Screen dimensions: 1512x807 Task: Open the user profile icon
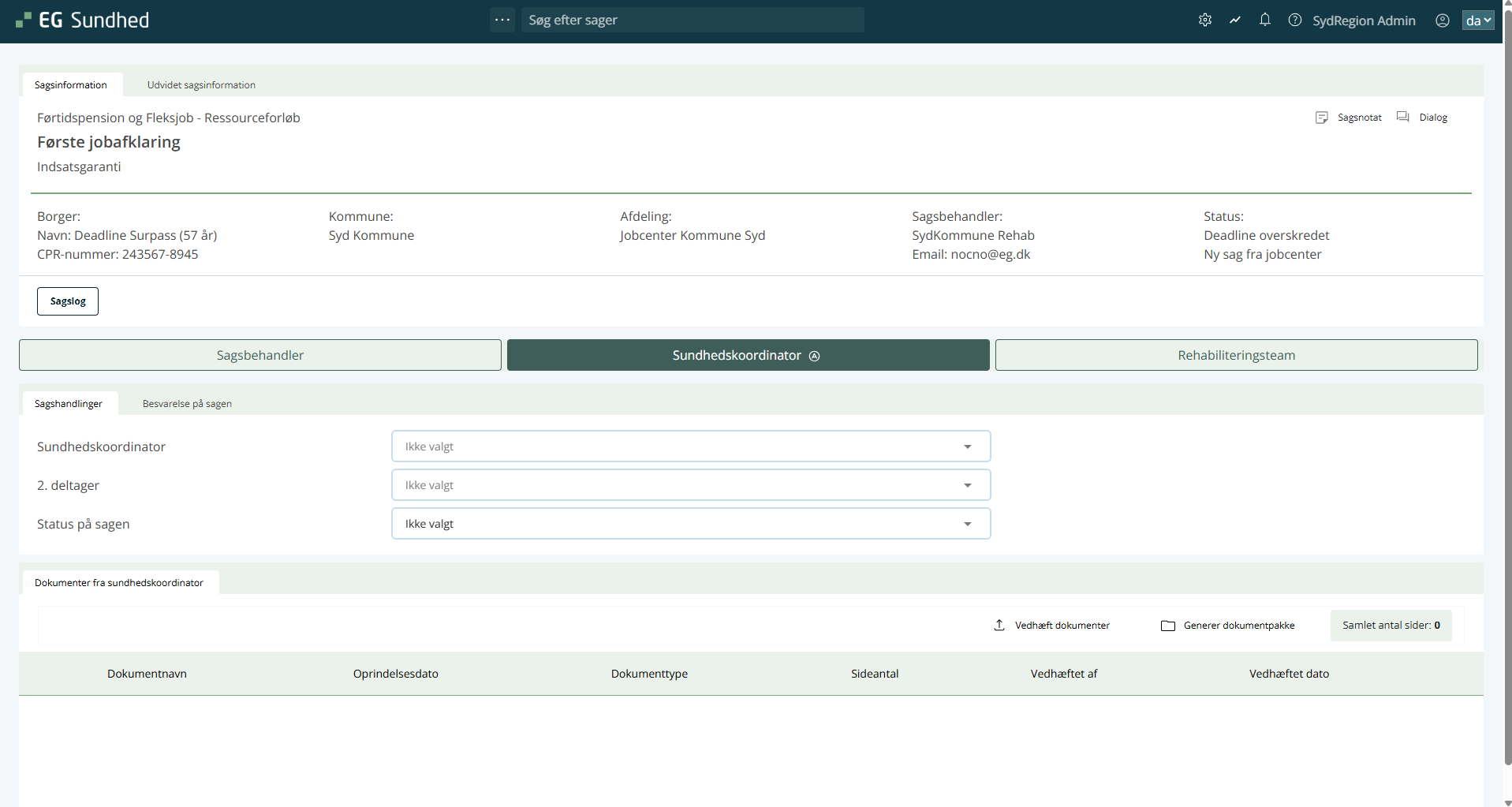coord(1442,21)
